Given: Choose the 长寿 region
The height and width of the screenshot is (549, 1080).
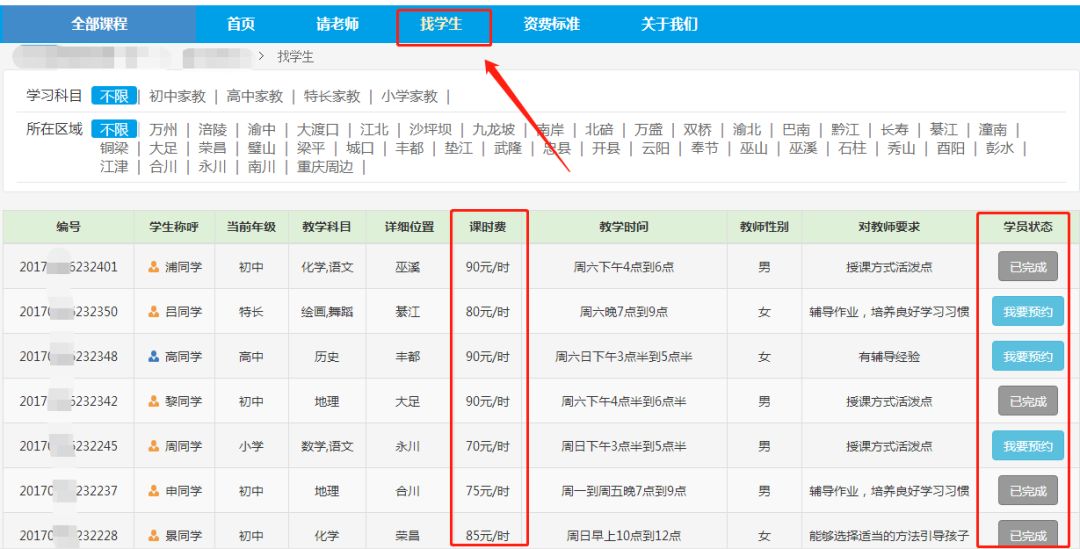Looking at the screenshot, I should tap(895, 130).
